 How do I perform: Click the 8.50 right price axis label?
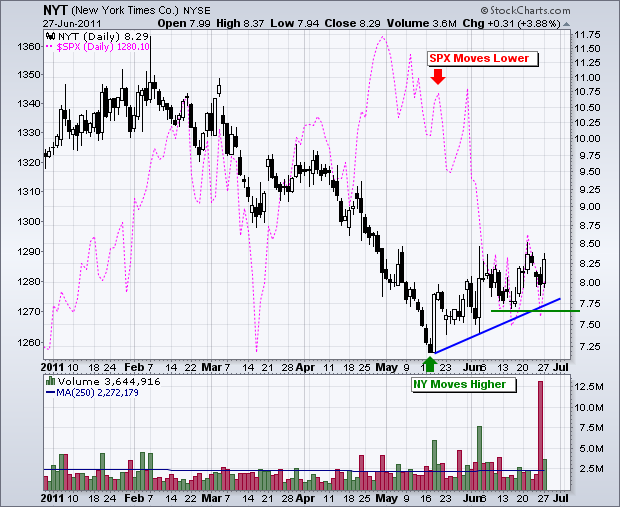pyautogui.click(x=589, y=244)
